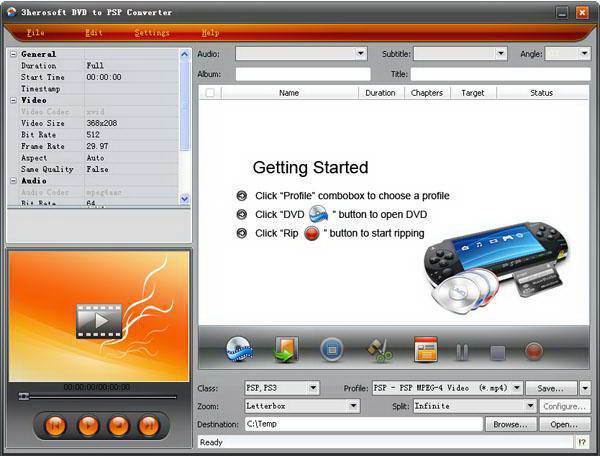The width and height of the screenshot is (600, 456).
Task: Click the orange profile window toolbar icon
Action: point(426,349)
